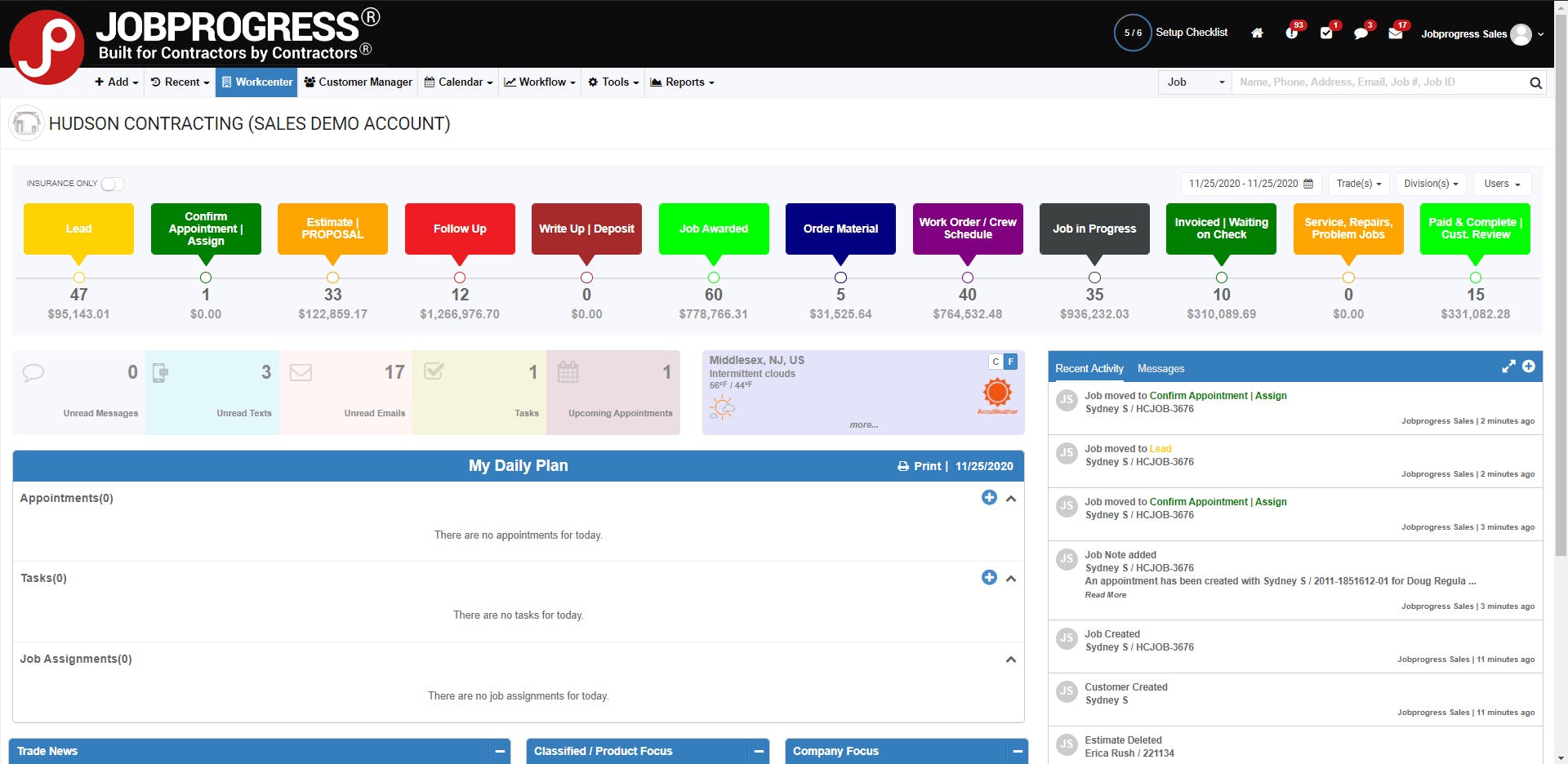Print the daily plan

pos(920,466)
